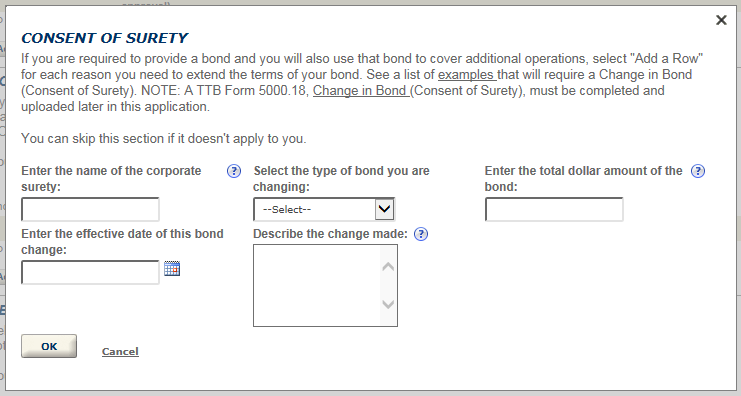Image resolution: width=741 pixels, height=396 pixels.
Task: Show help for Describe the change made
Action: coord(421,234)
